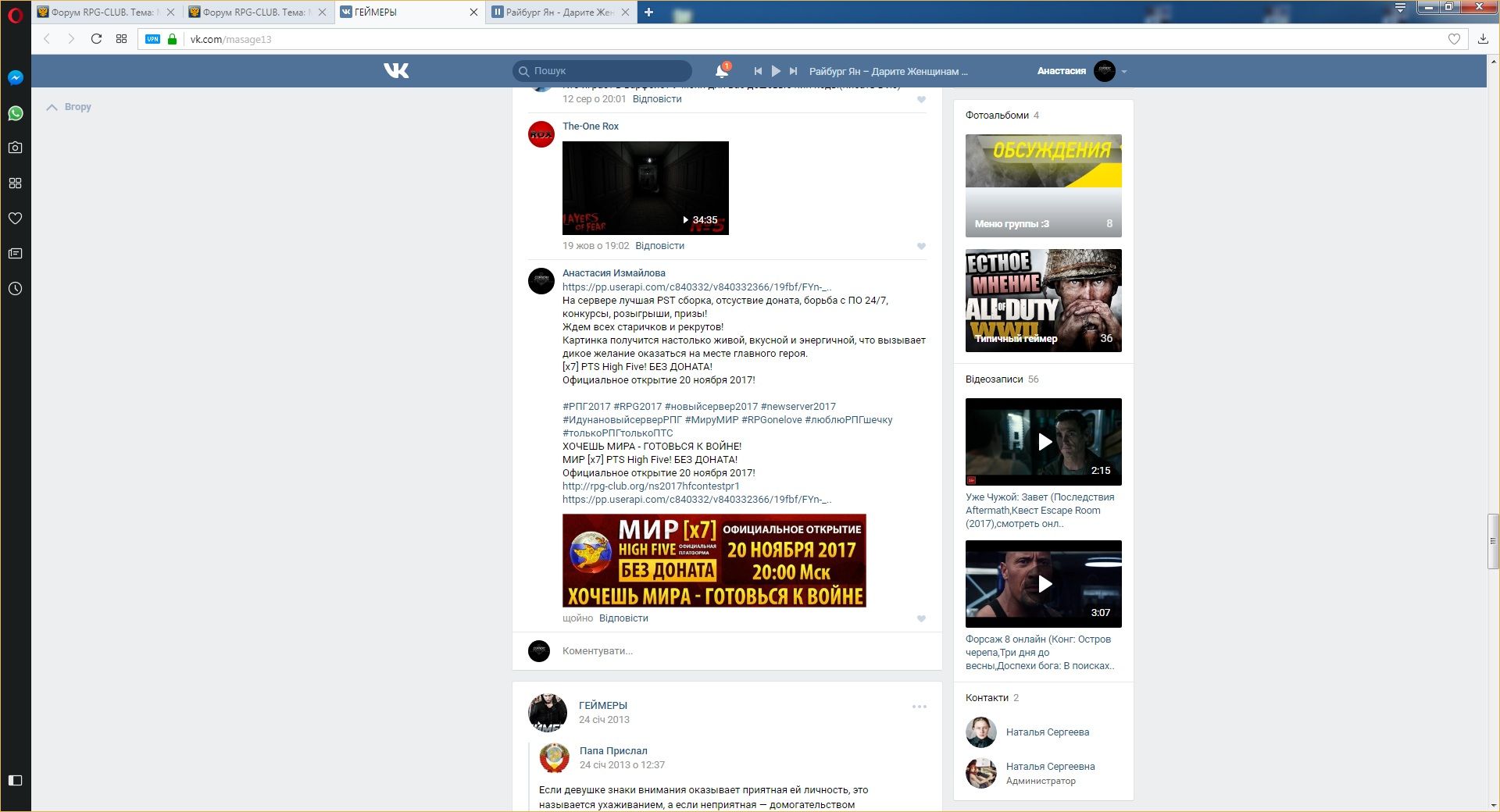
Task: Close the Райбург Ян tab
Action: pyautogui.click(x=625, y=12)
